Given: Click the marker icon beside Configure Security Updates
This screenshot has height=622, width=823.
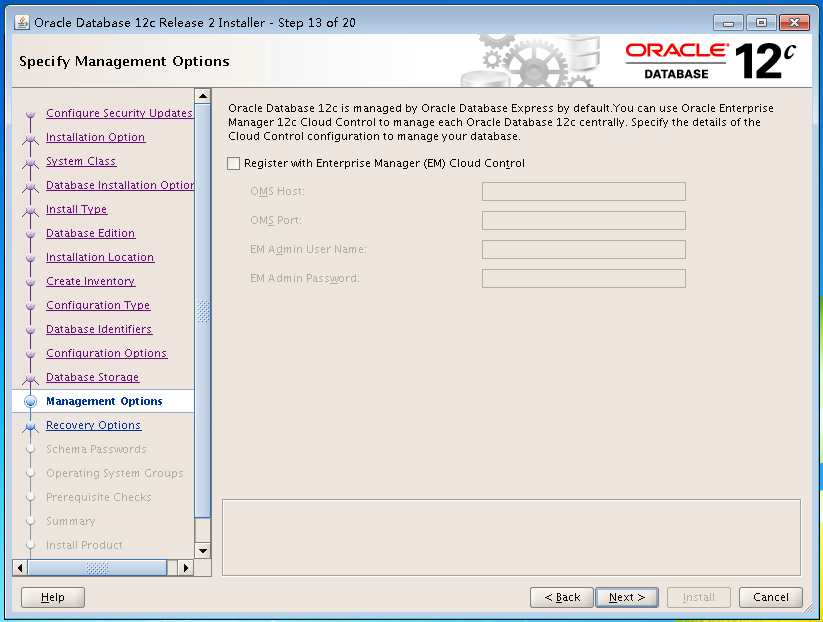Looking at the screenshot, I should click(x=30, y=113).
